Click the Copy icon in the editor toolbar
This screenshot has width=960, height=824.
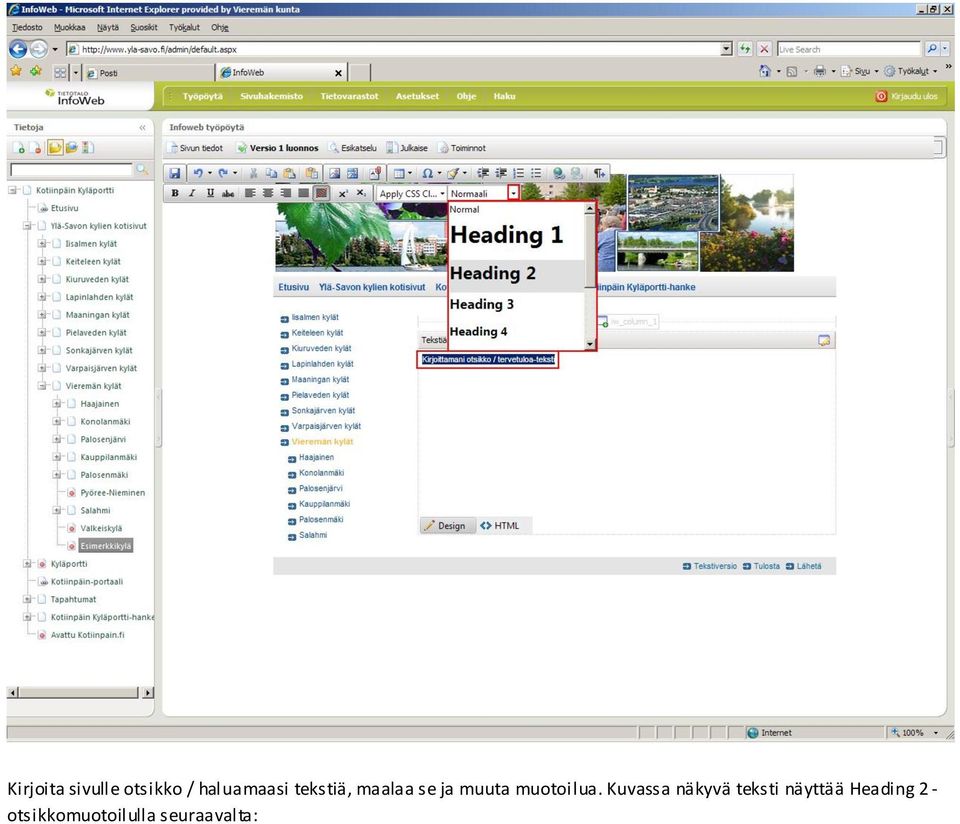point(271,173)
